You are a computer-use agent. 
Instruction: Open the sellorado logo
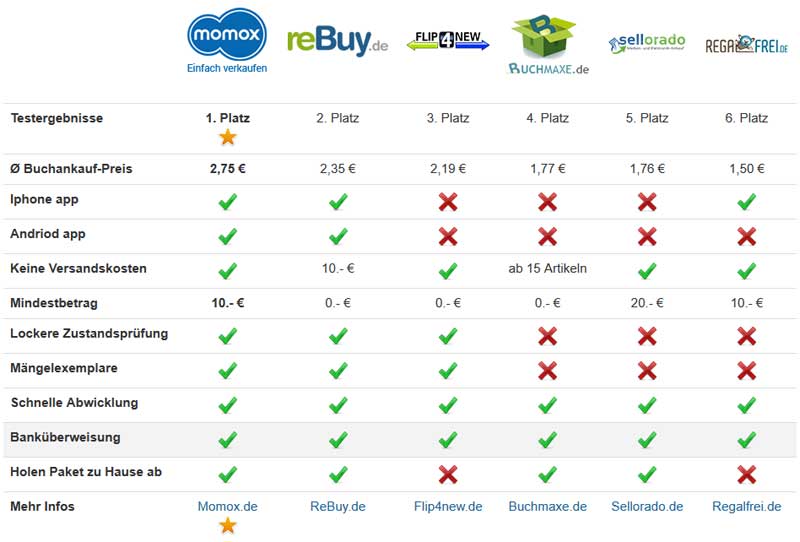click(x=647, y=44)
